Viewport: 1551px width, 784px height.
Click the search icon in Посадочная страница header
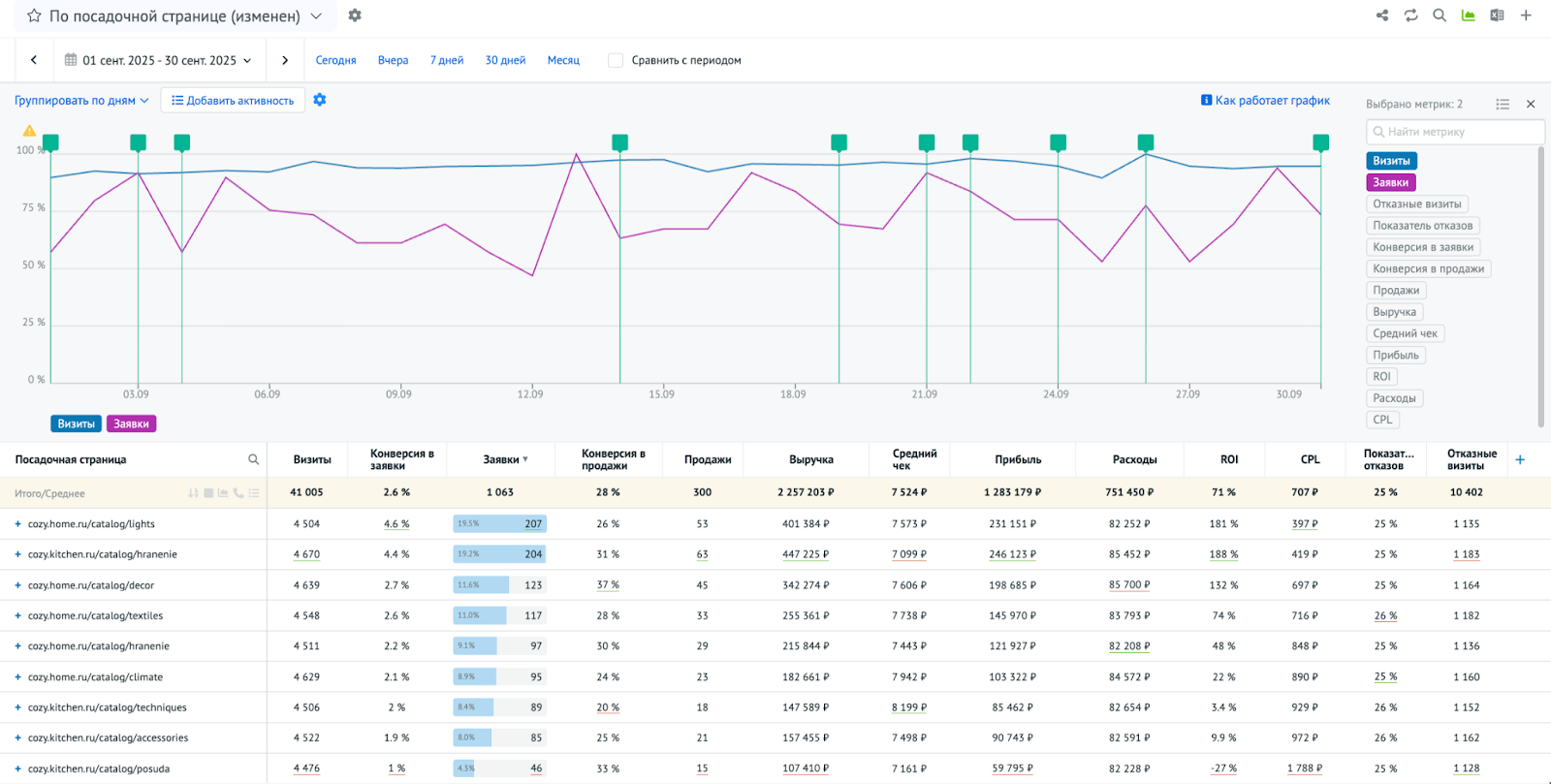pyautogui.click(x=253, y=459)
